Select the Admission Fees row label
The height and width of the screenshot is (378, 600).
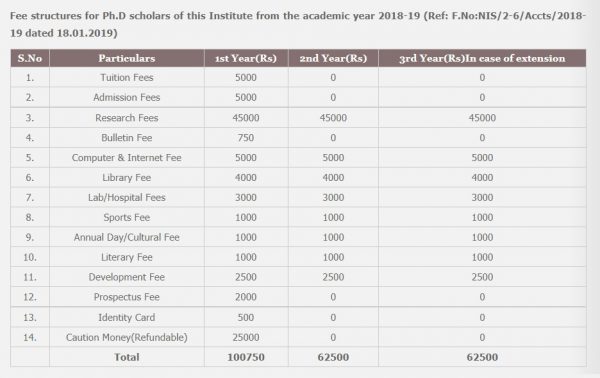(x=127, y=98)
